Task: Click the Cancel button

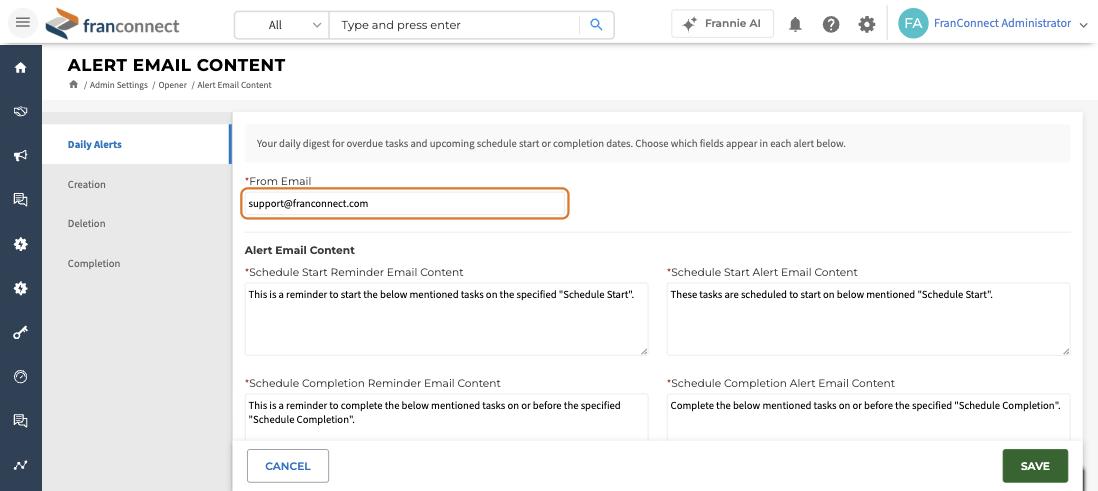Action: (x=288, y=466)
